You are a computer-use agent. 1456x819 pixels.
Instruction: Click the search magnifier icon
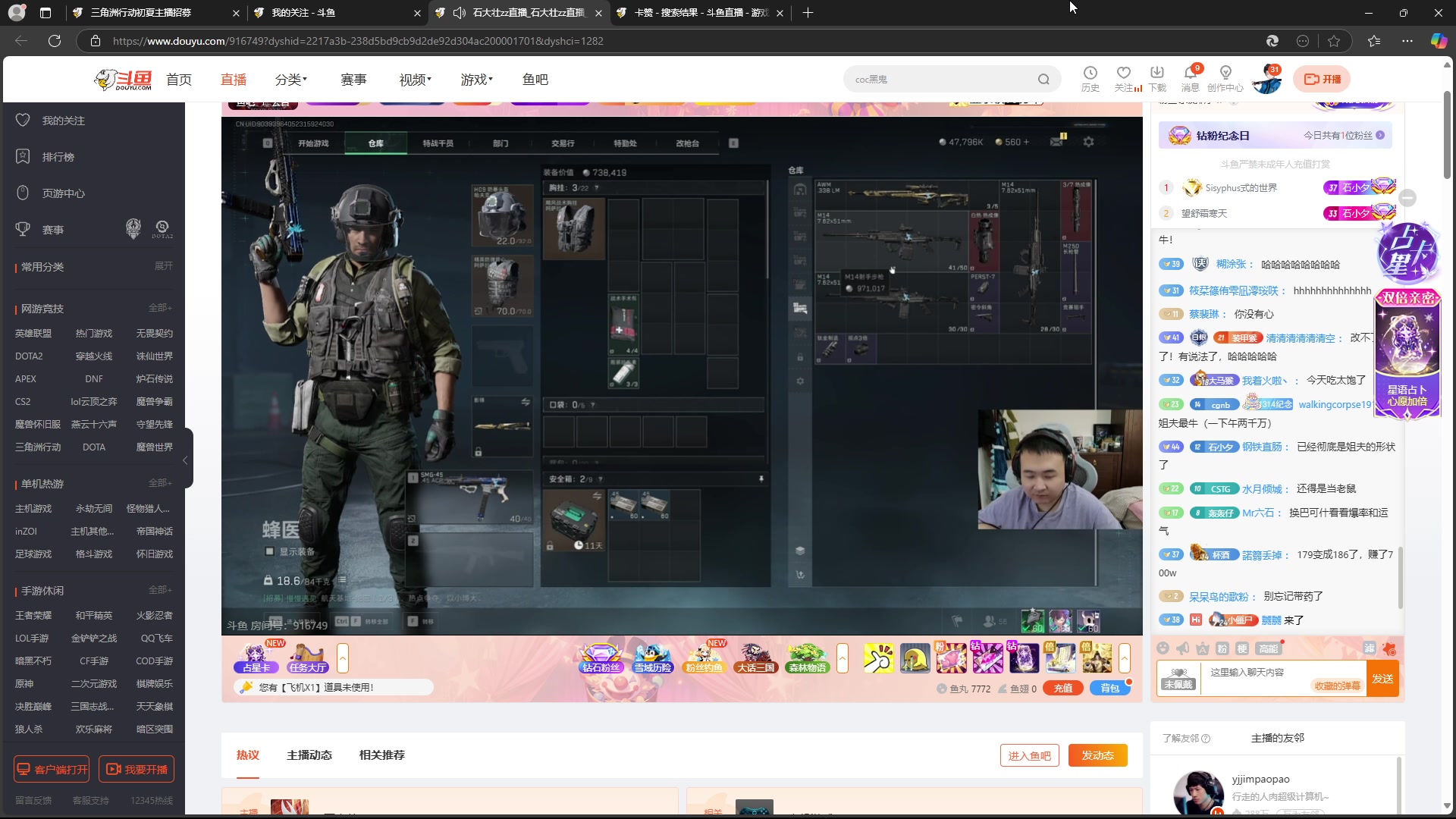[x=1044, y=80]
